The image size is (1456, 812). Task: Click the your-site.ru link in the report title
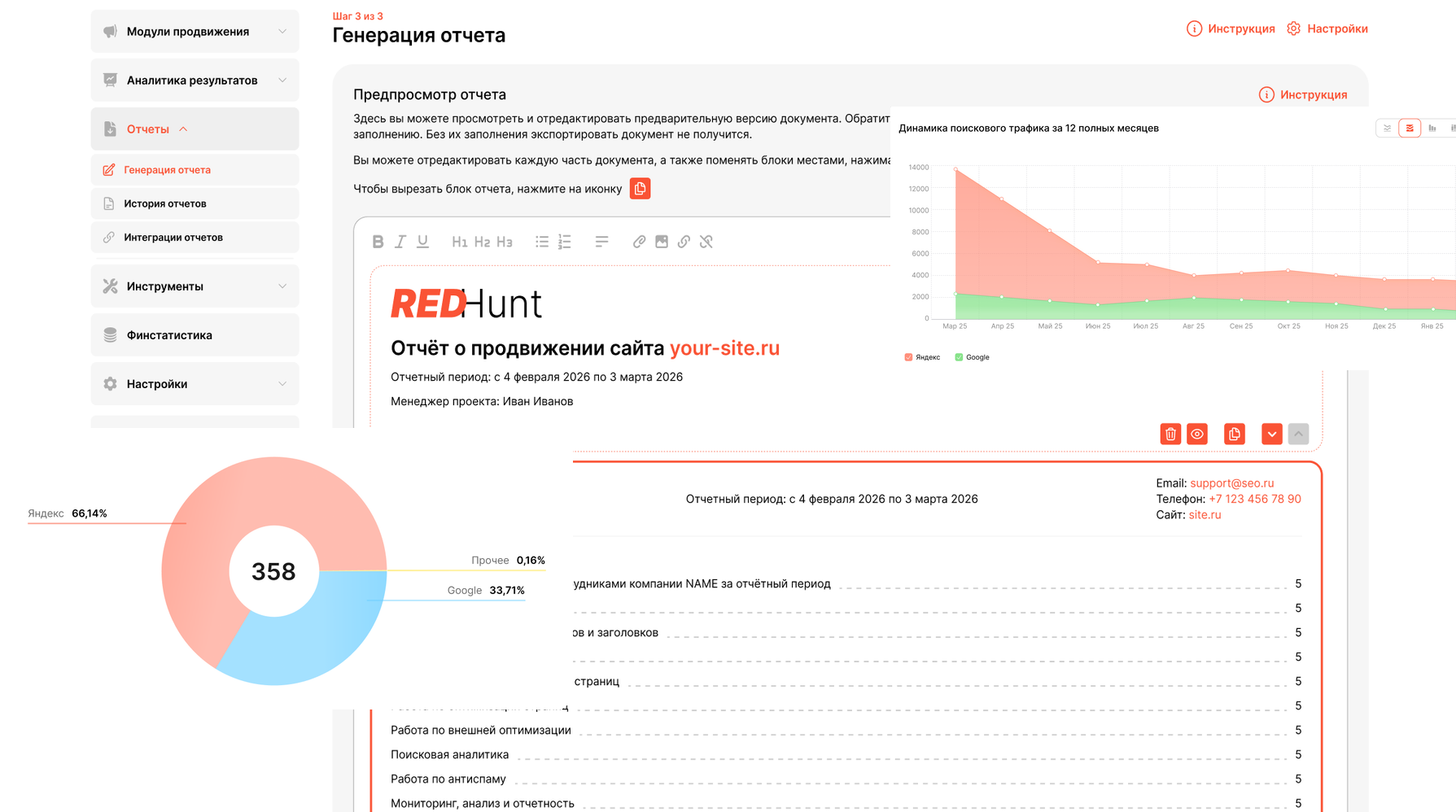[724, 347]
